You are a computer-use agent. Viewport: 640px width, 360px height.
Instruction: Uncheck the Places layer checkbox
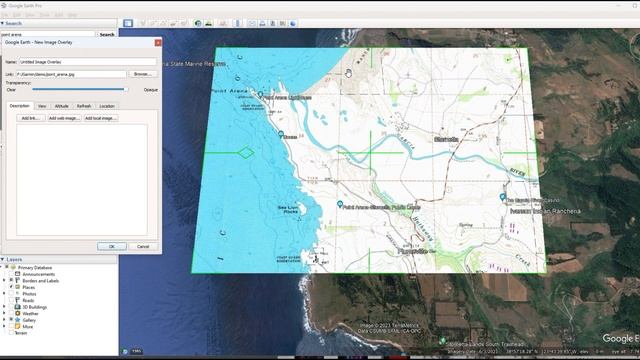click(x=11, y=287)
